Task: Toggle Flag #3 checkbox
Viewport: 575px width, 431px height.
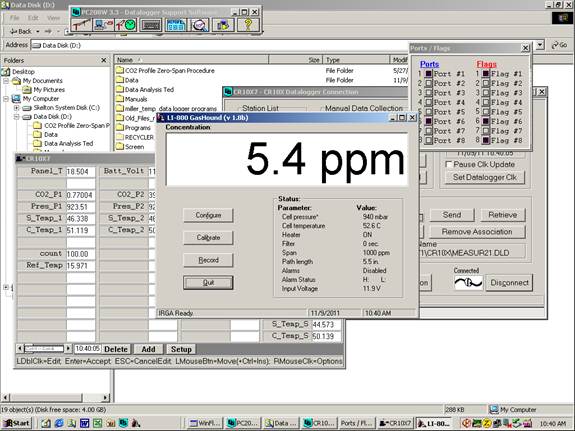Action: (486, 93)
